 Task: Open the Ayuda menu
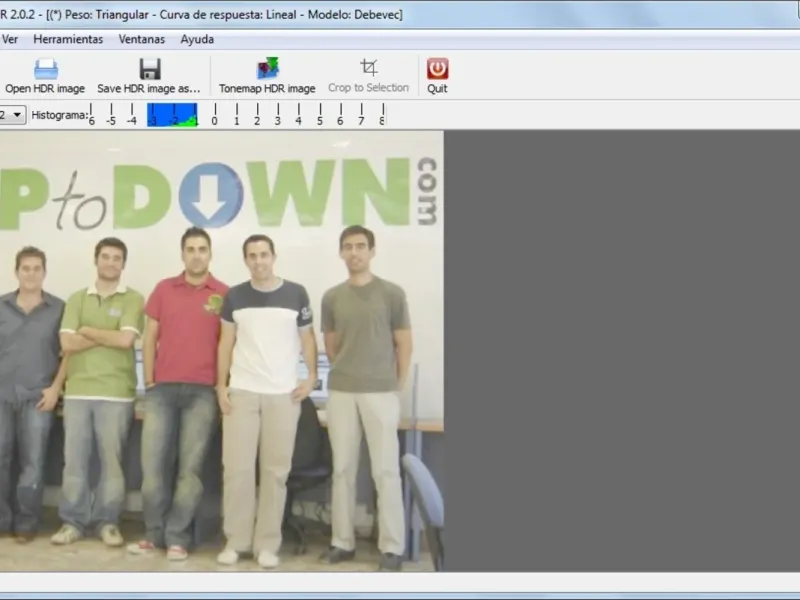pyautogui.click(x=197, y=39)
